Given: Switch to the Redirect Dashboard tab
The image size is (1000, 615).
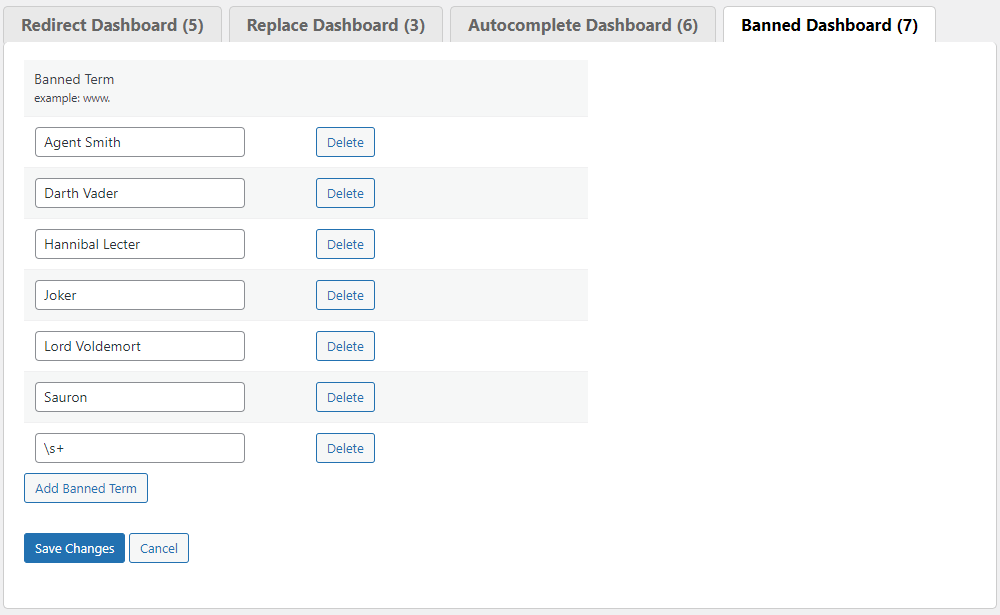Looking at the screenshot, I should pos(112,25).
